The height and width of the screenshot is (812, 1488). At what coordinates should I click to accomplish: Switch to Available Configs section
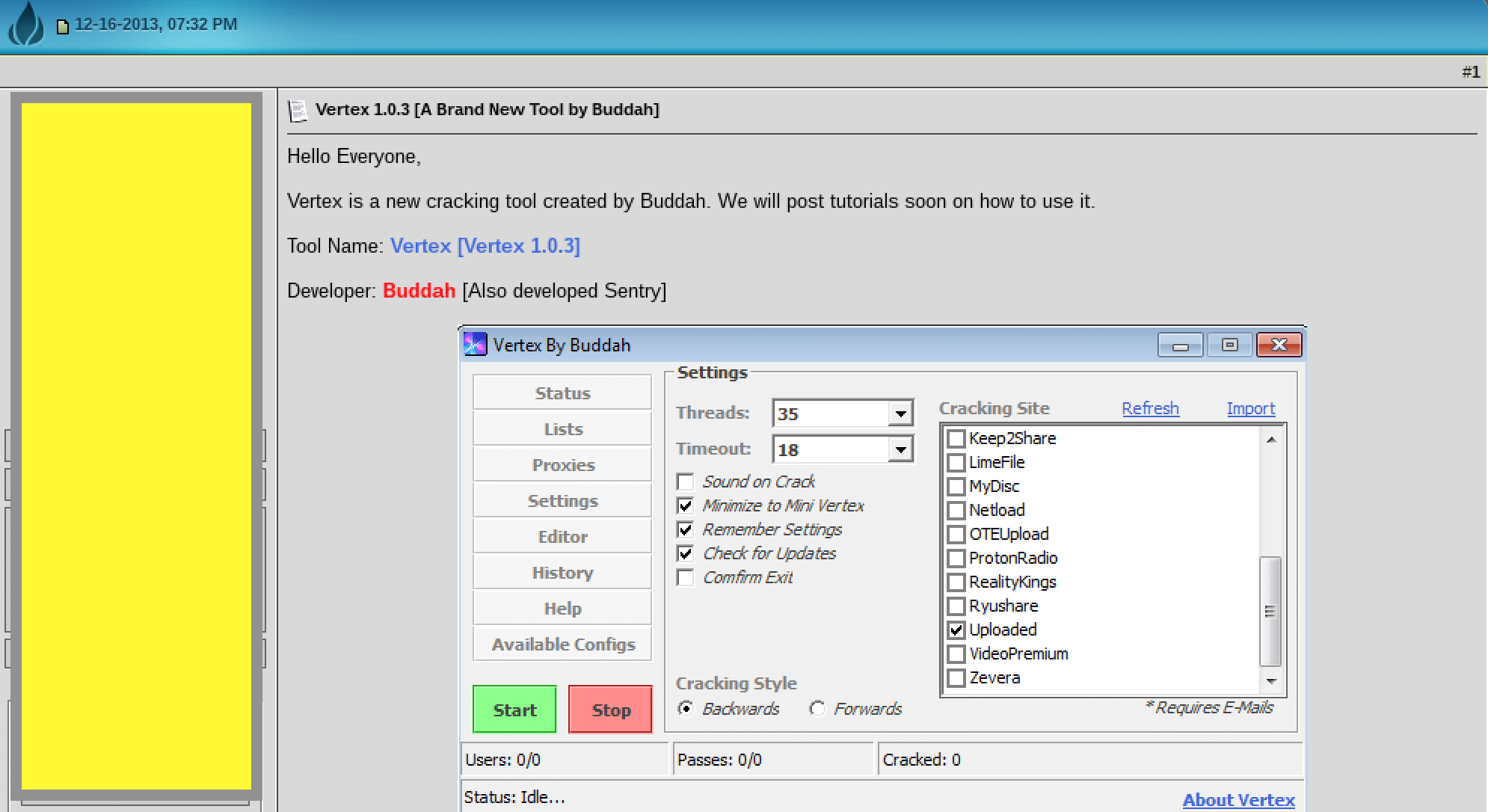(x=562, y=645)
